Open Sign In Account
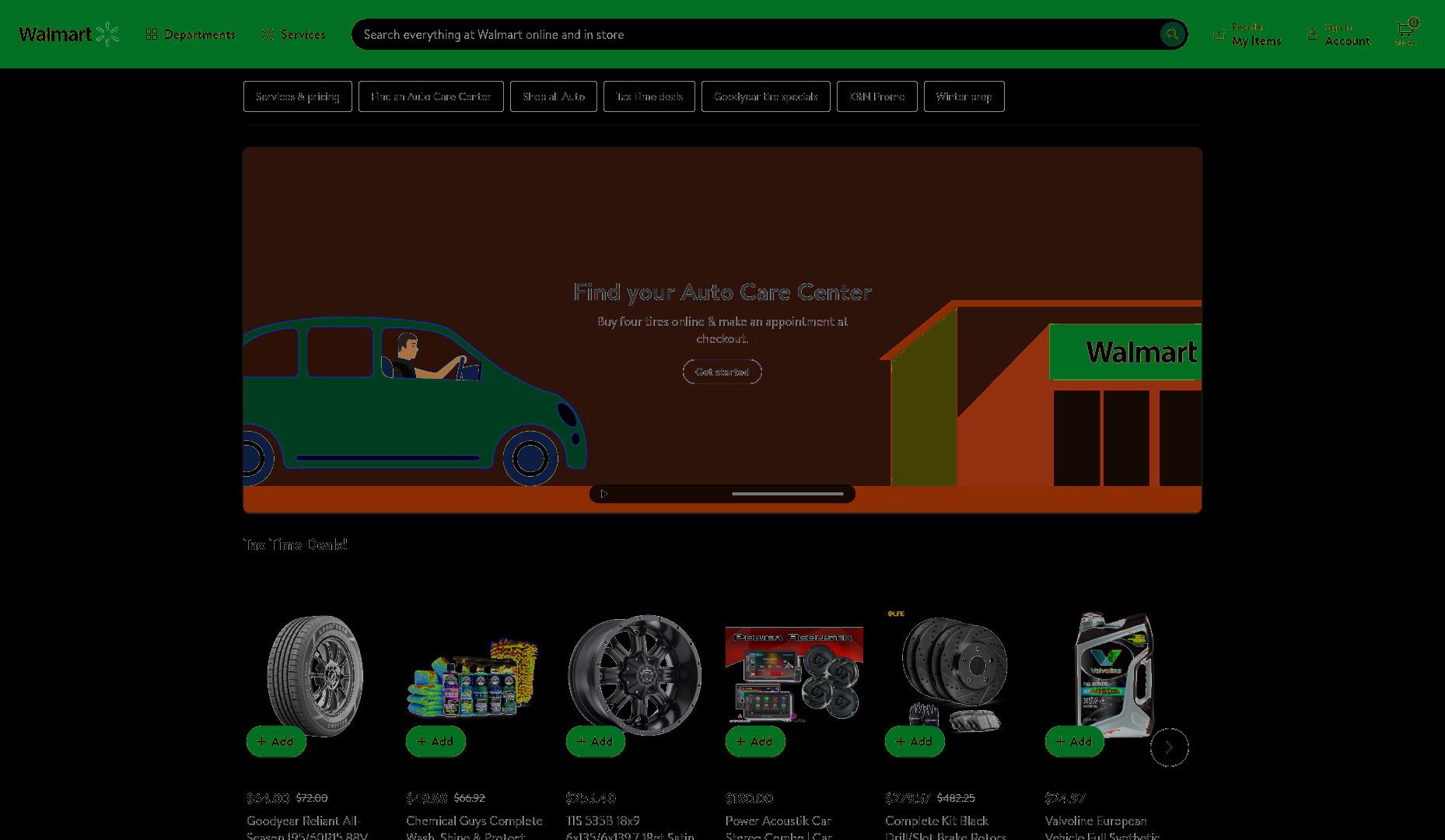Screen dimensions: 1445x840 coord(1338,34)
